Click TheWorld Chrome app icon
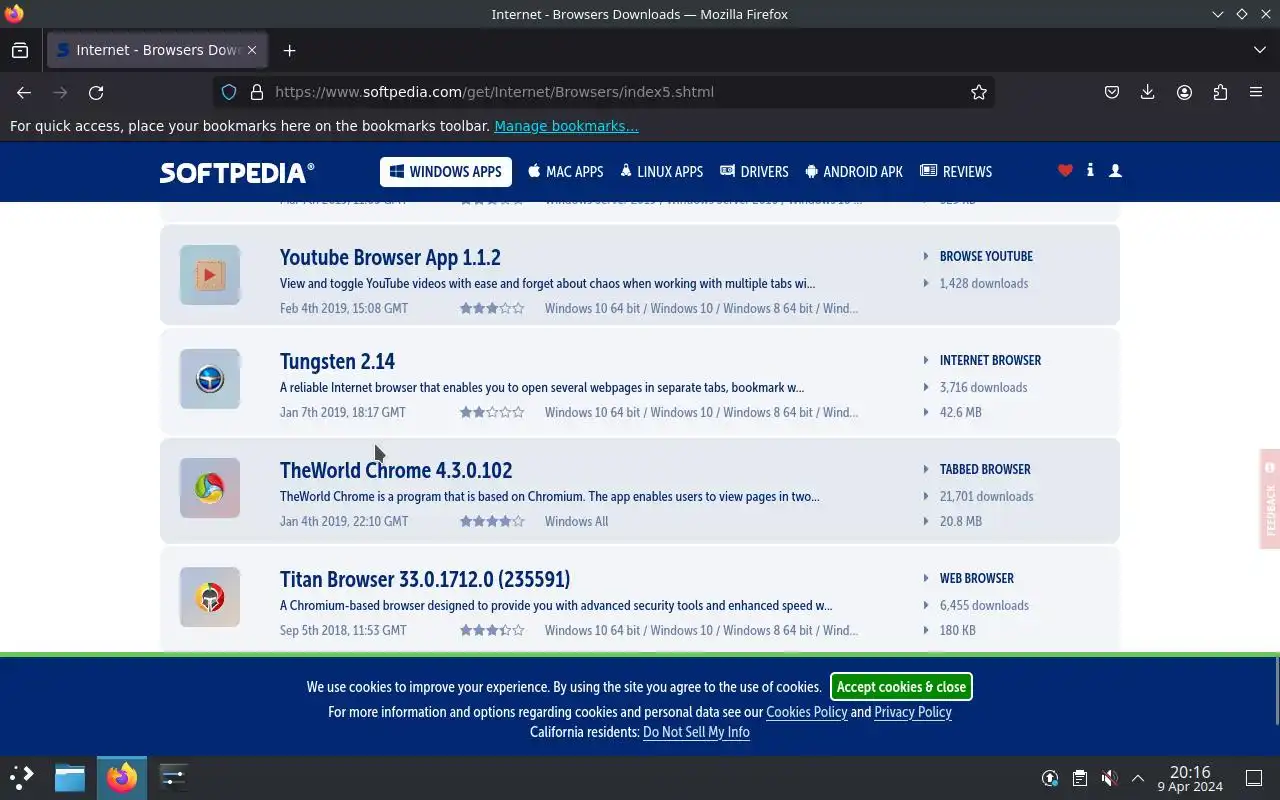This screenshot has height=800, width=1280. click(x=210, y=488)
